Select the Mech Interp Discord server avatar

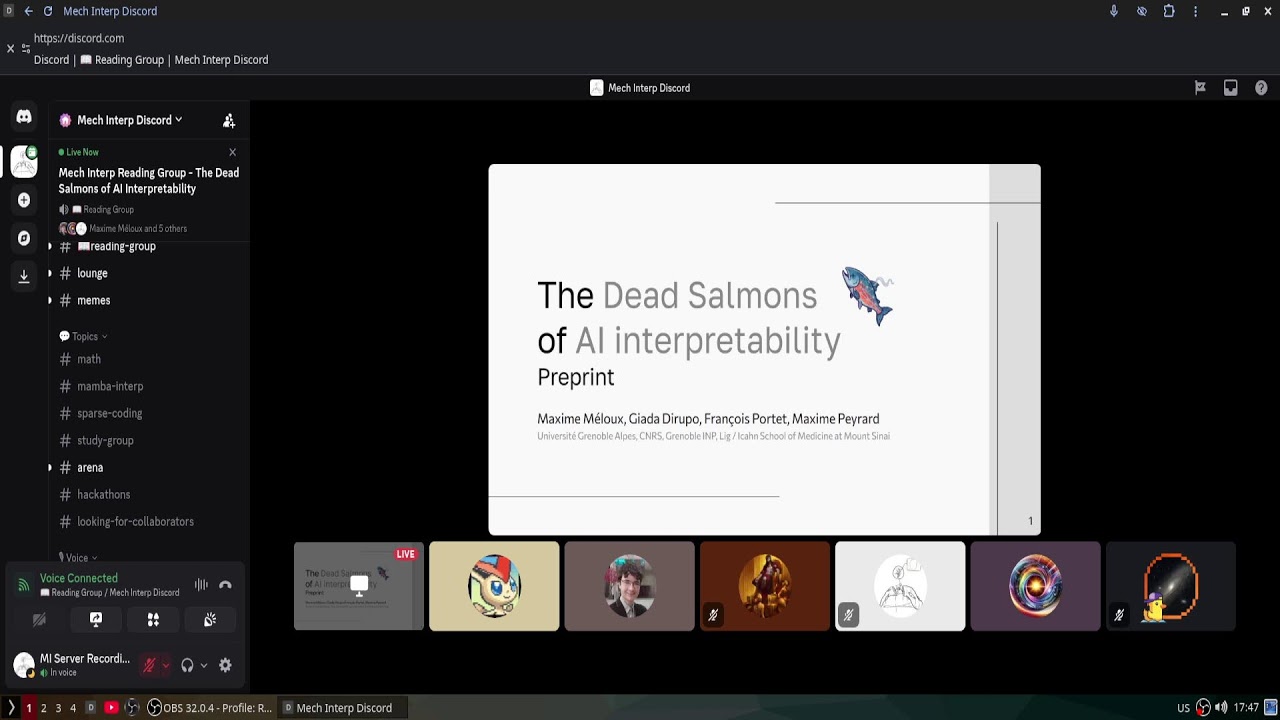[24, 160]
